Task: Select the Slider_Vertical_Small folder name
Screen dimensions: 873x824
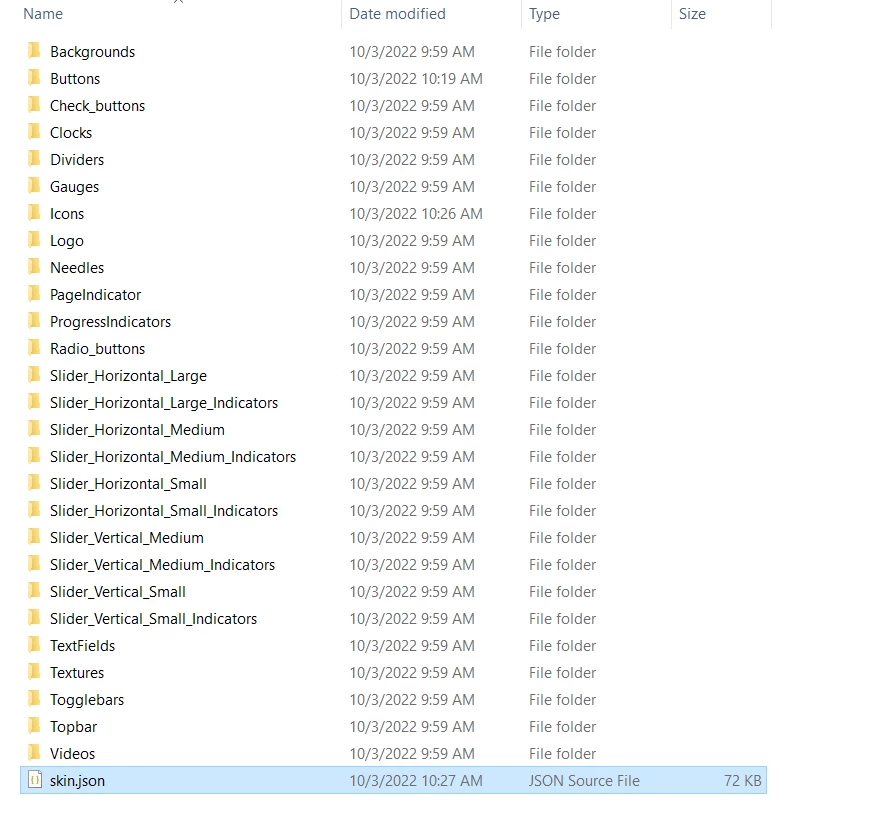Action: tap(117, 592)
